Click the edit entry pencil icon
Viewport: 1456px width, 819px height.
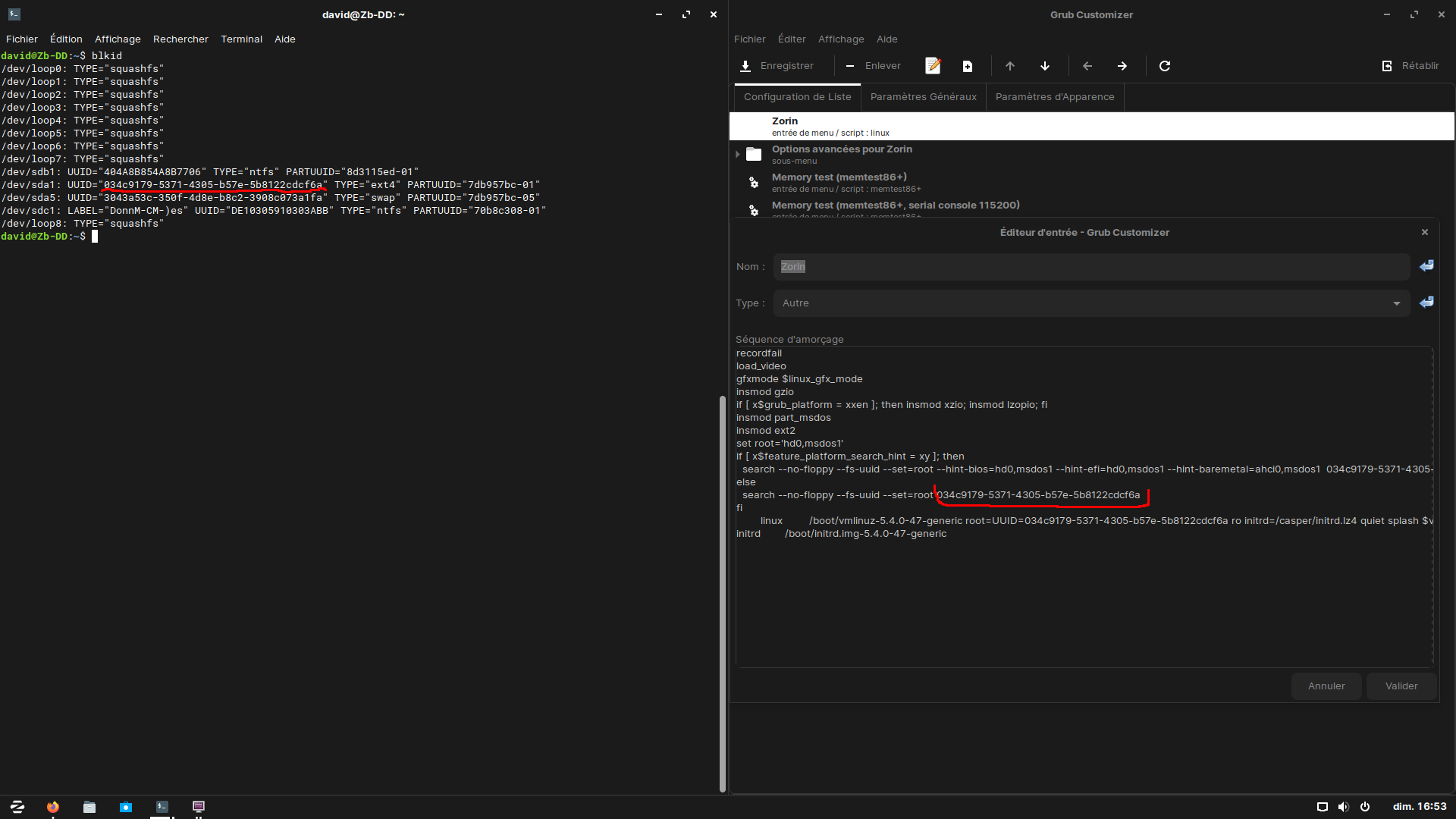coord(933,66)
